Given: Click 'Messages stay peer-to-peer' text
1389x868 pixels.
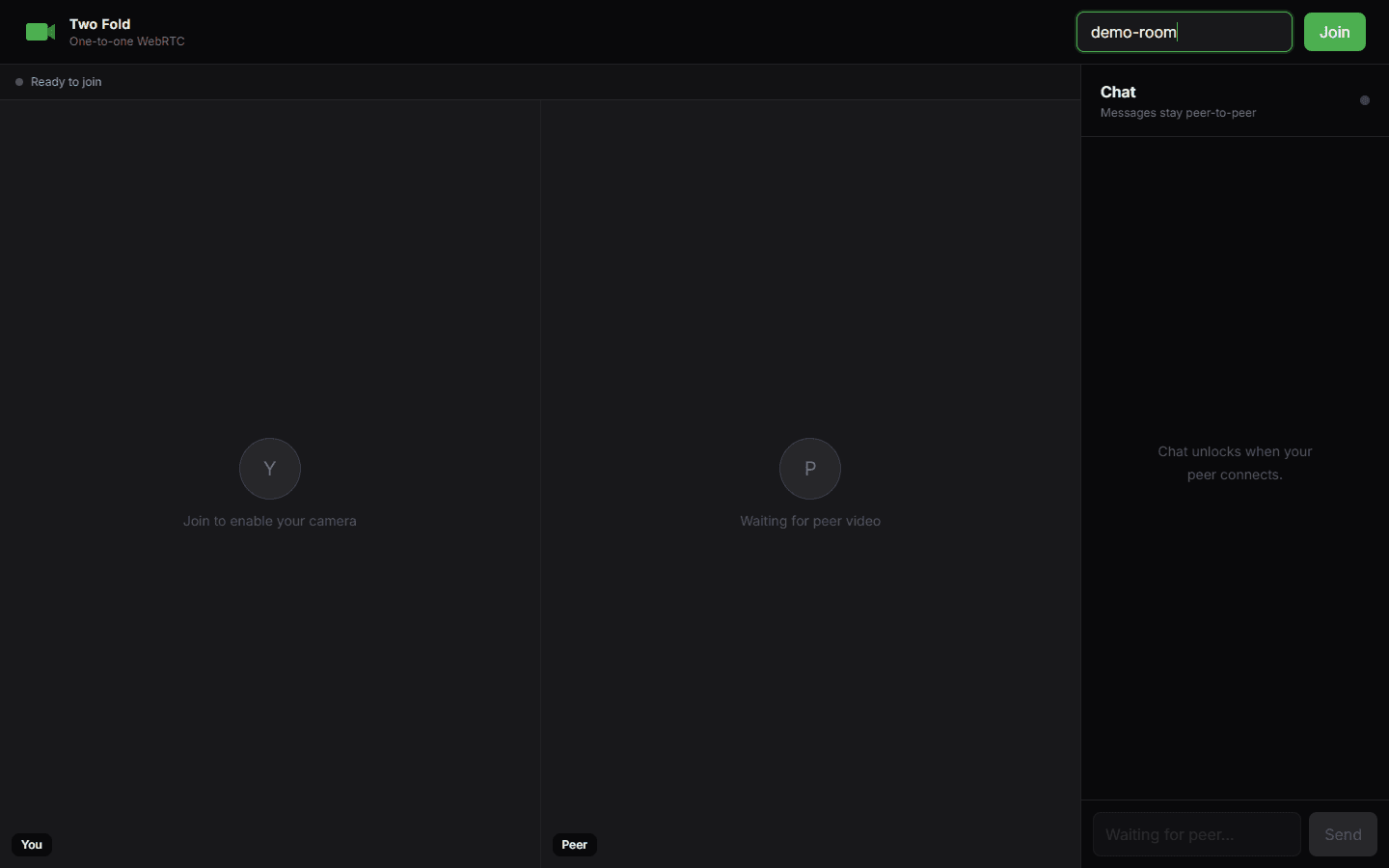Looking at the screenshot, I should click(1179, 113).
